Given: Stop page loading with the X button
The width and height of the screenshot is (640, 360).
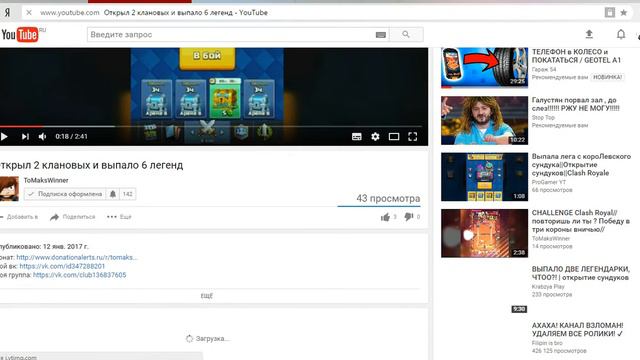Looking at the screenshot, I should coord(29,13).
